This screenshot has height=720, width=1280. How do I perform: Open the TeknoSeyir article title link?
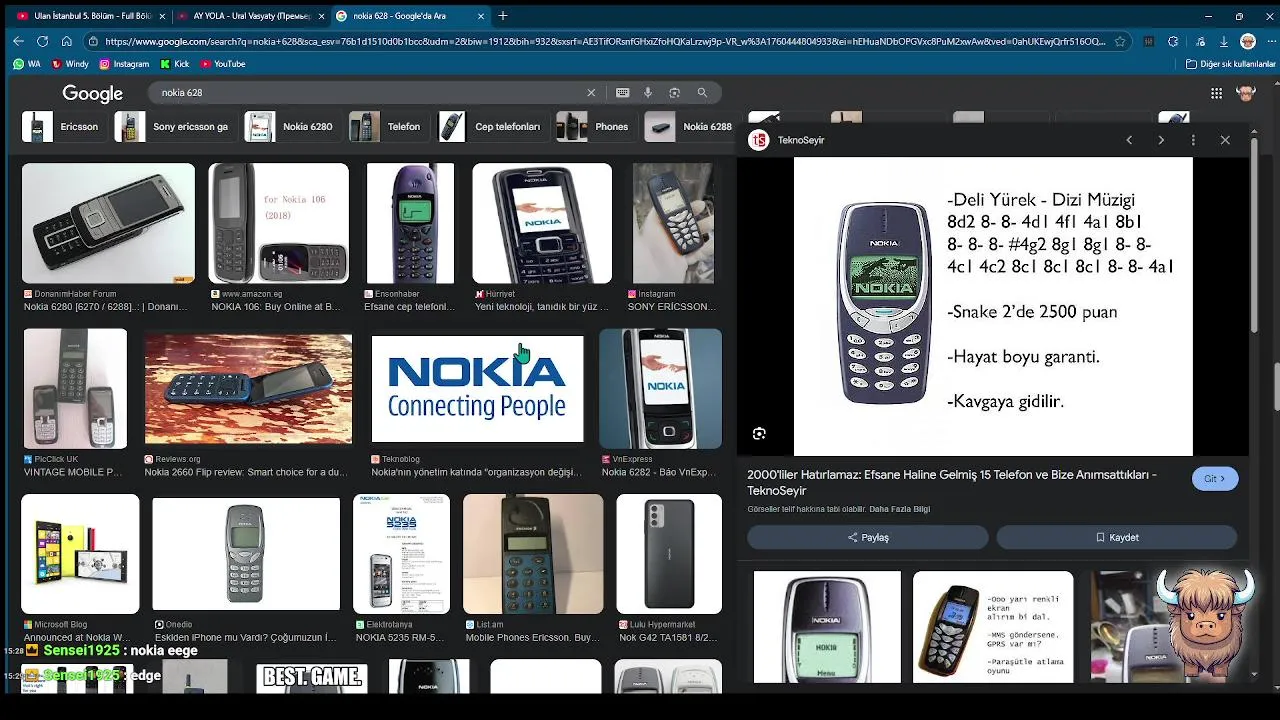(951, 483)
